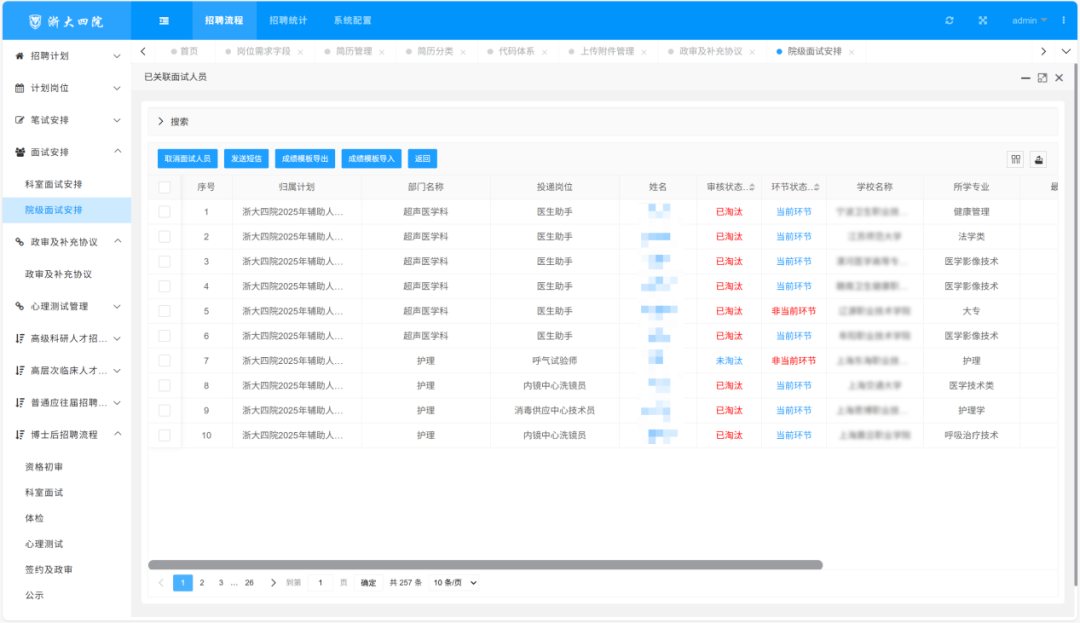Image resolution: width=1080 pixels, height=623 pixels.
Task: Close the 代码体系 tab
Action: pyautogui.click(x=544, y=52)
